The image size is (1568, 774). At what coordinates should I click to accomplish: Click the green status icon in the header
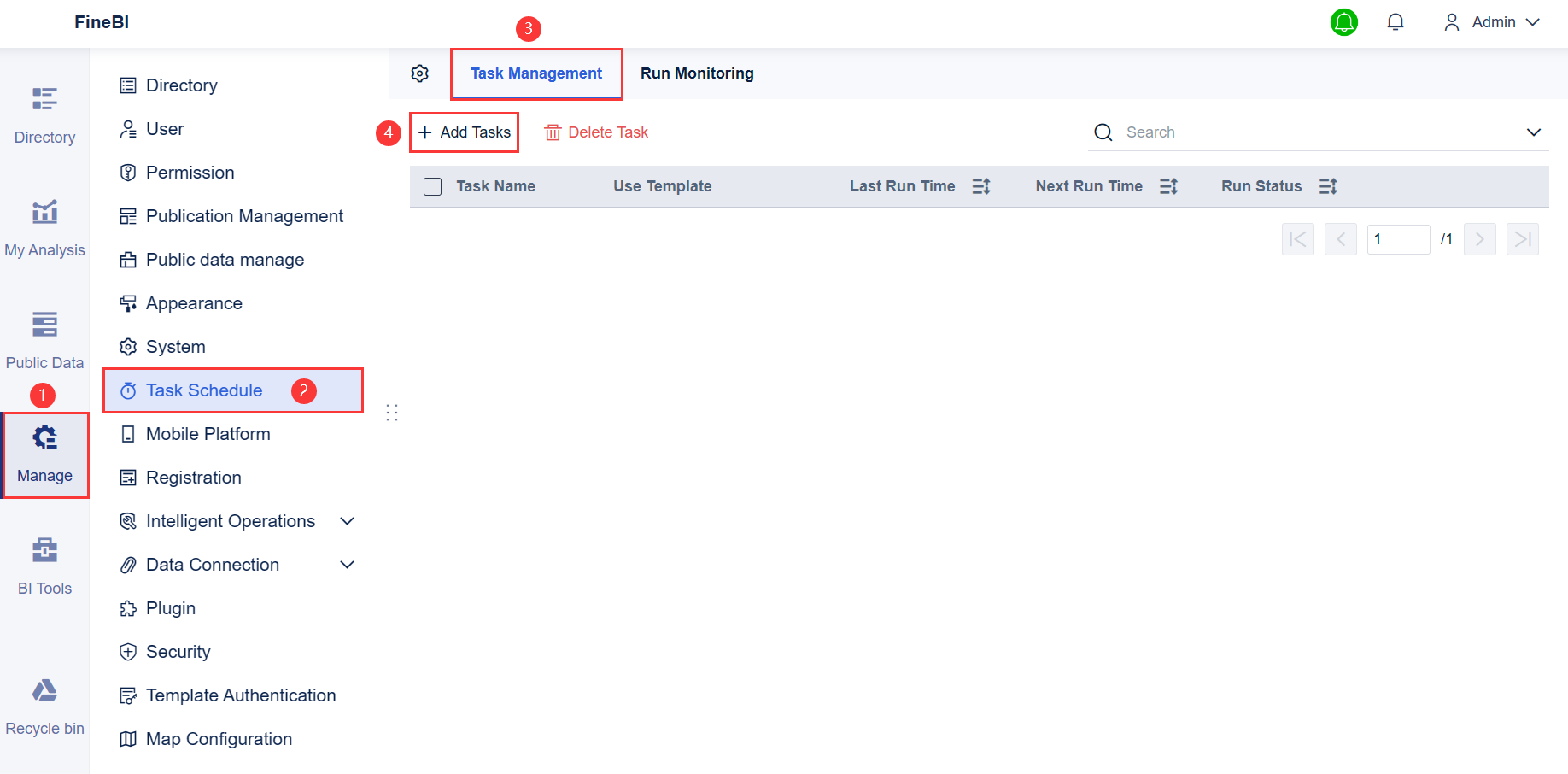[x=1344, y=22]
